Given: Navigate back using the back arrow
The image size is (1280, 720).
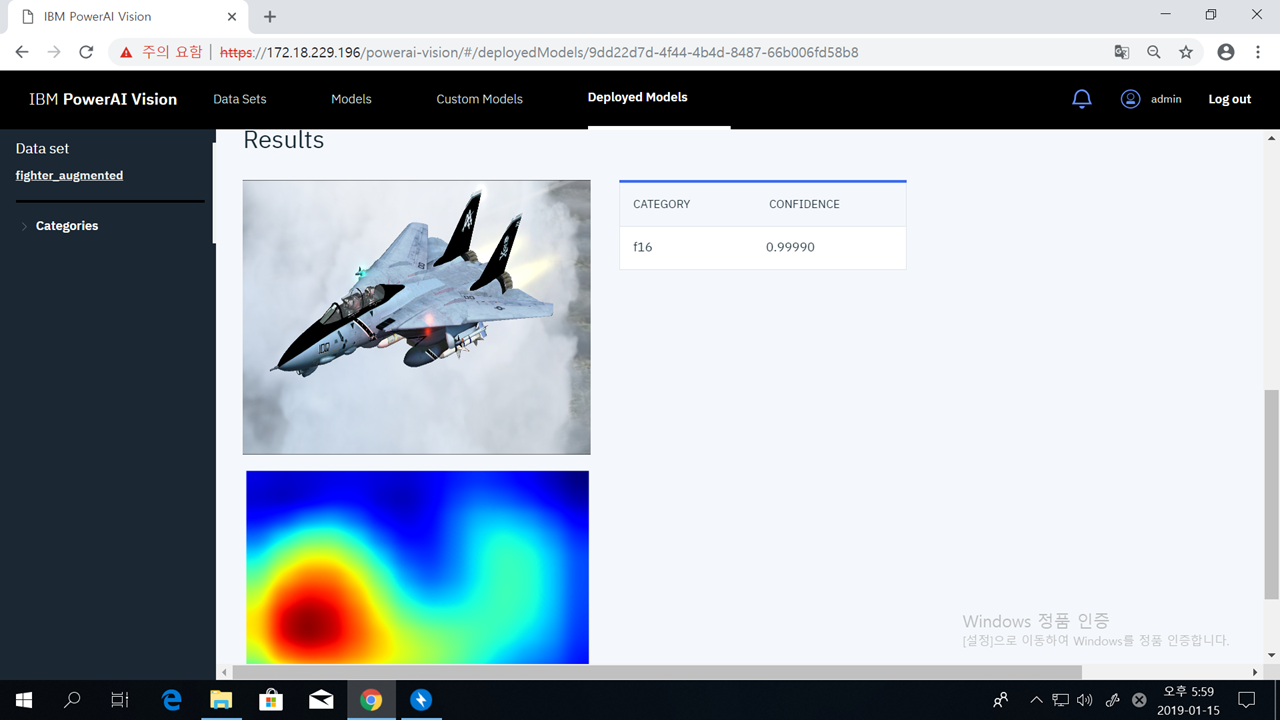Looking at the screenshot, I should point(21,51).
